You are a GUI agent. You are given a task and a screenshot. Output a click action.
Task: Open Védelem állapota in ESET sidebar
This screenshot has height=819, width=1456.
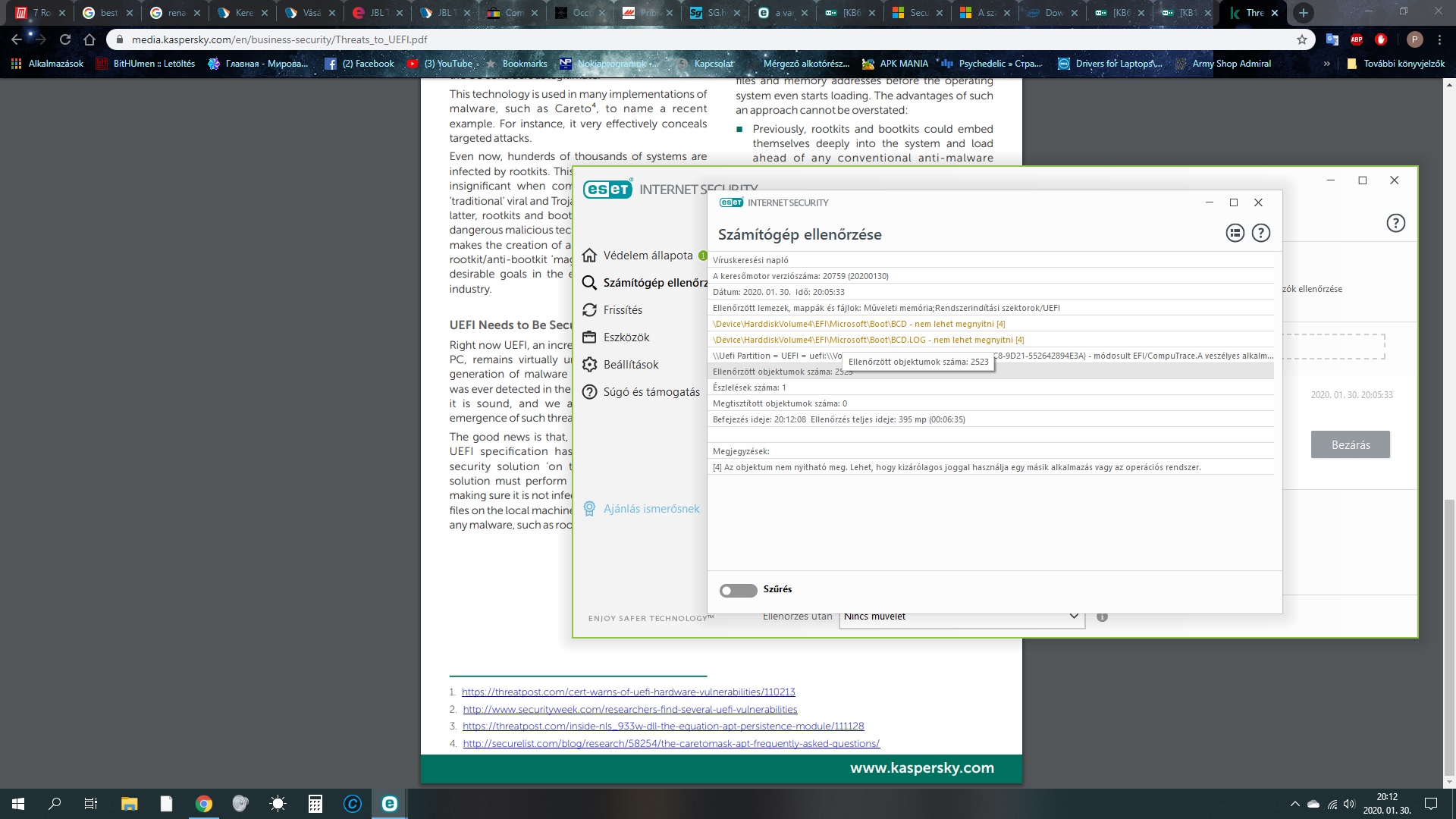coord(646,256)
